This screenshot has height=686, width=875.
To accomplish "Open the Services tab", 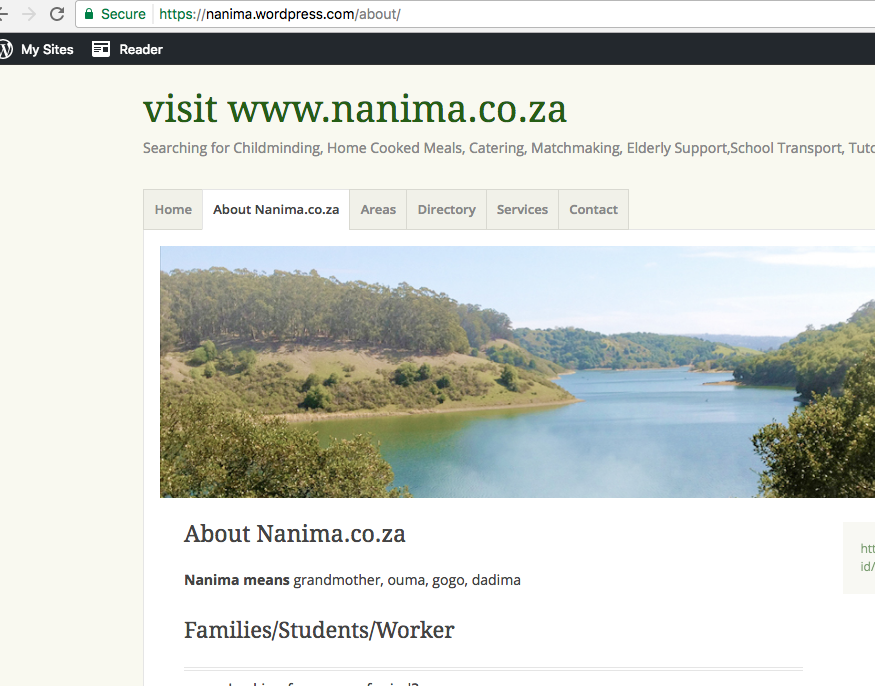I will pyautogui.click(x=522, y=209).
